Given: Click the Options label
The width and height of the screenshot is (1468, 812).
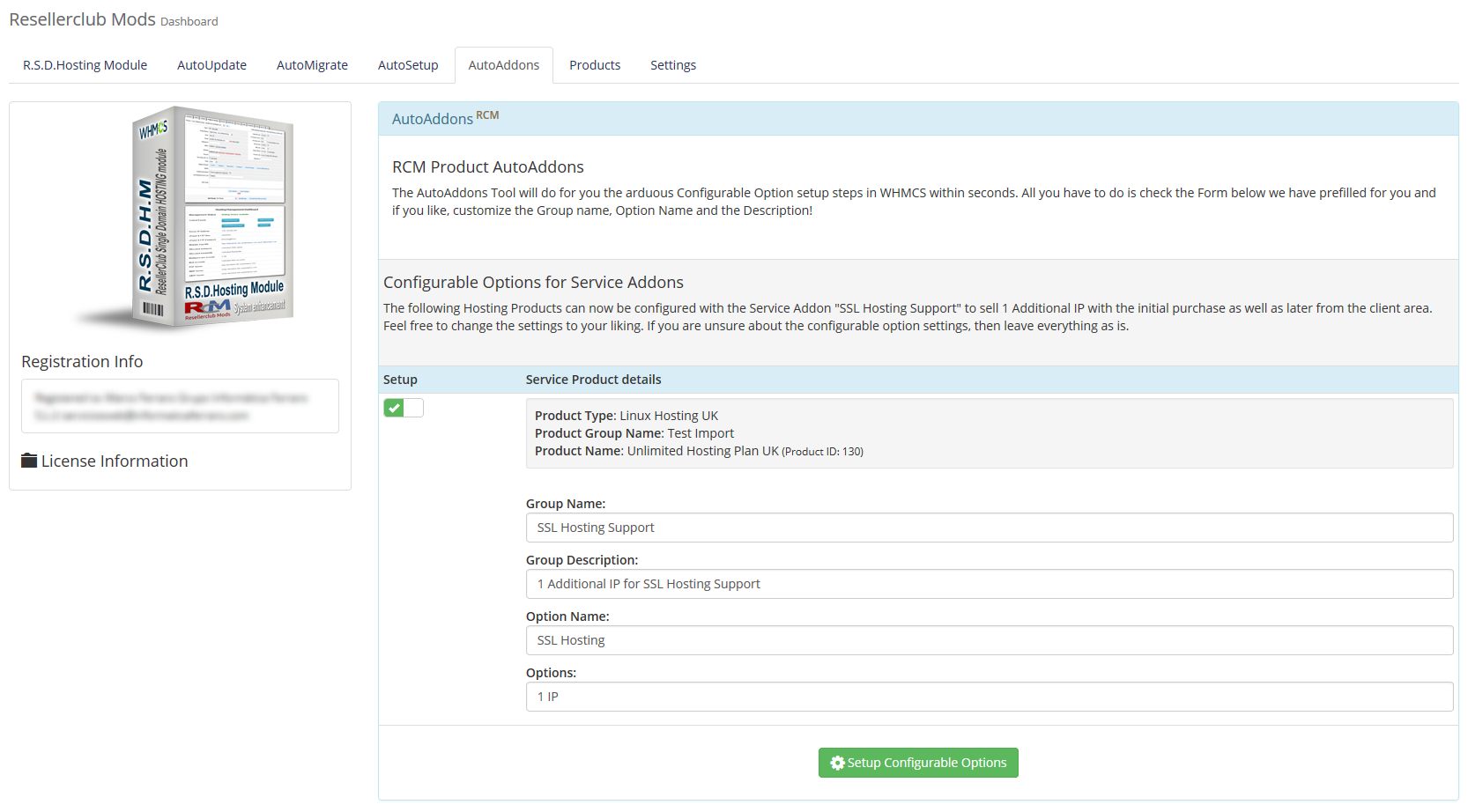Looking at the screenshot, I should click(x=551, y=673).
